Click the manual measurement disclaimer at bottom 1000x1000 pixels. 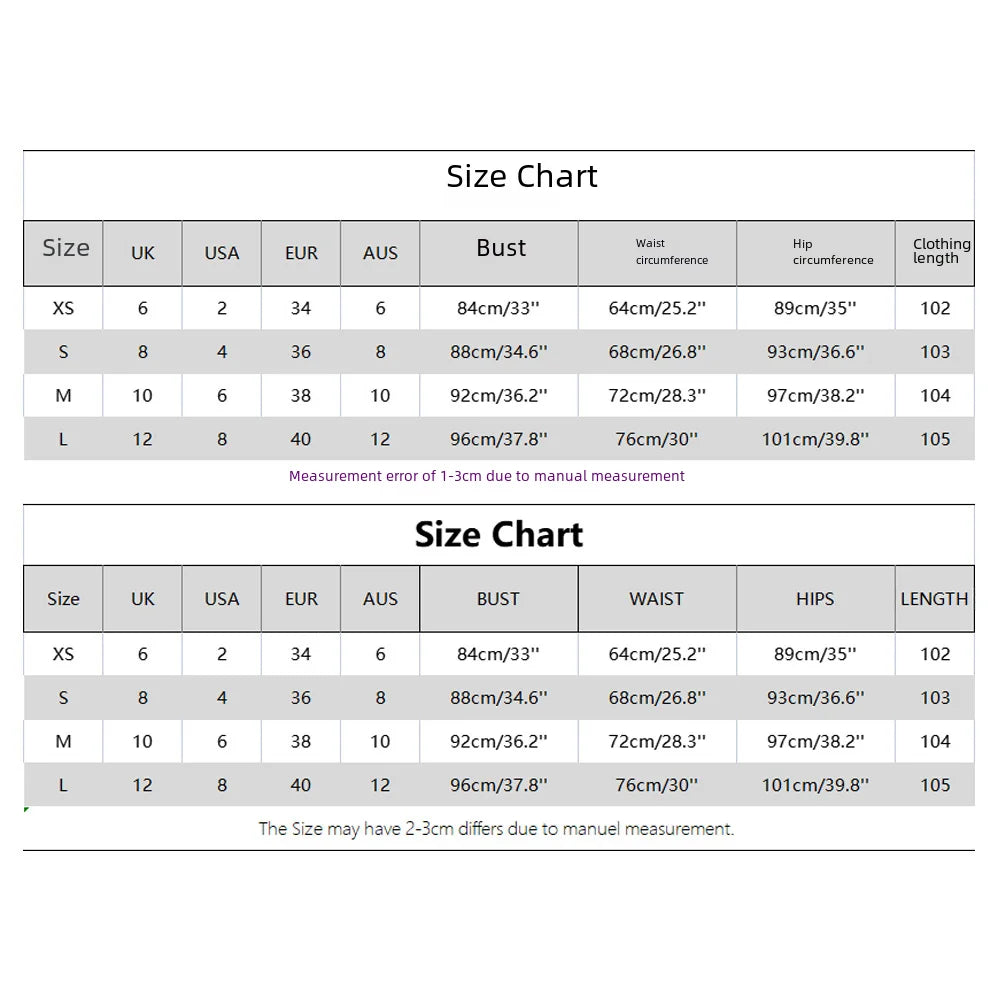coord(496,829)
